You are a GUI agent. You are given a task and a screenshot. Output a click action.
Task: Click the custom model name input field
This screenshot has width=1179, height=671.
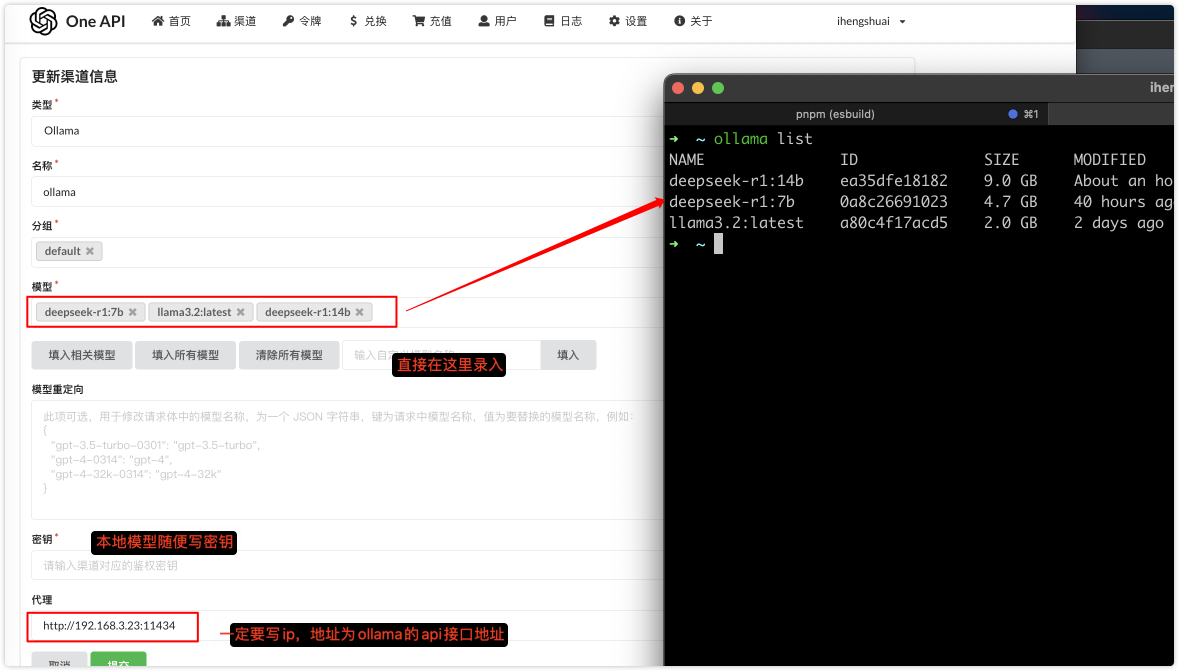(x=441, y=355)
